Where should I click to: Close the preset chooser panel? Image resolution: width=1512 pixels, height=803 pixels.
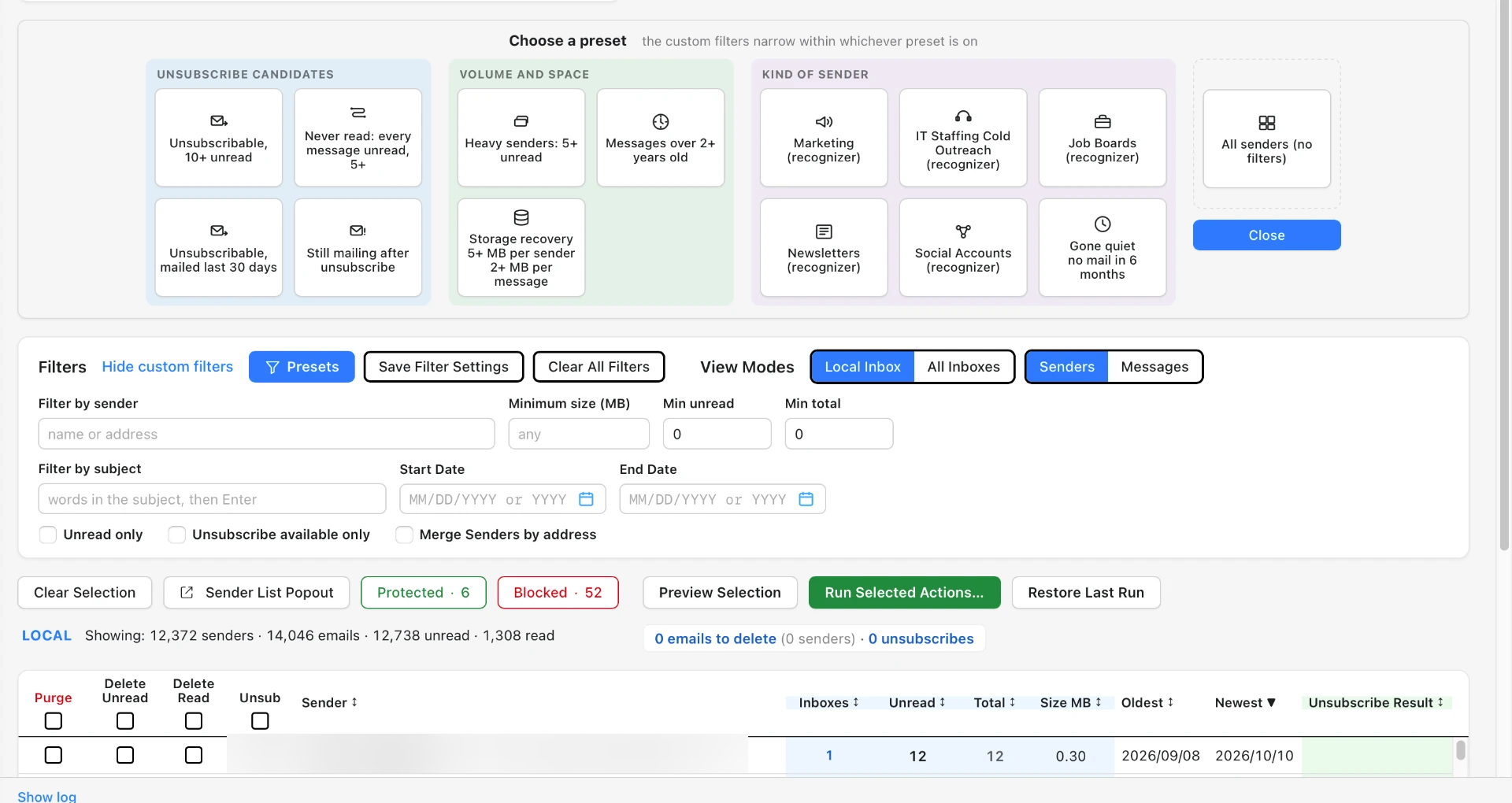coord(1266,235)
